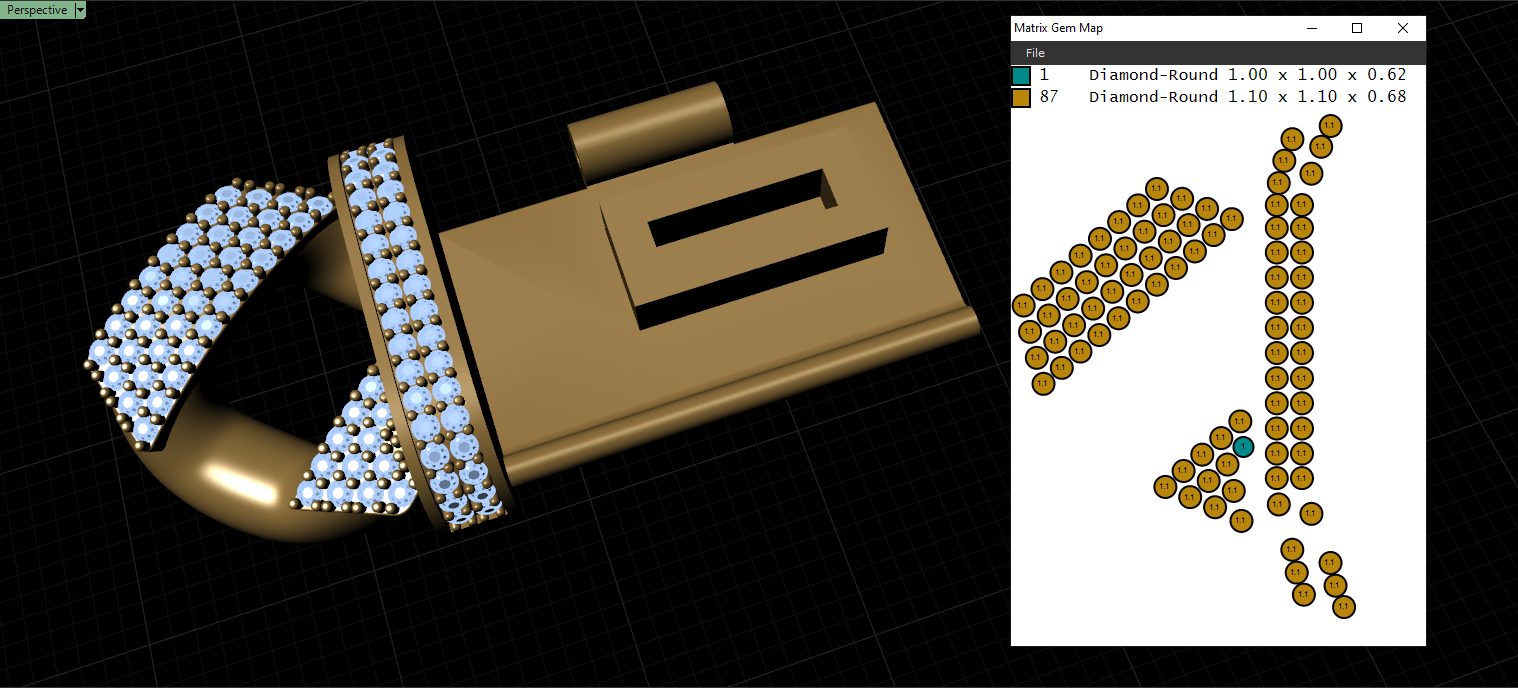
Task: Select the lowest-left gem in the diagonal cluster
Action: pos(1043,384)
